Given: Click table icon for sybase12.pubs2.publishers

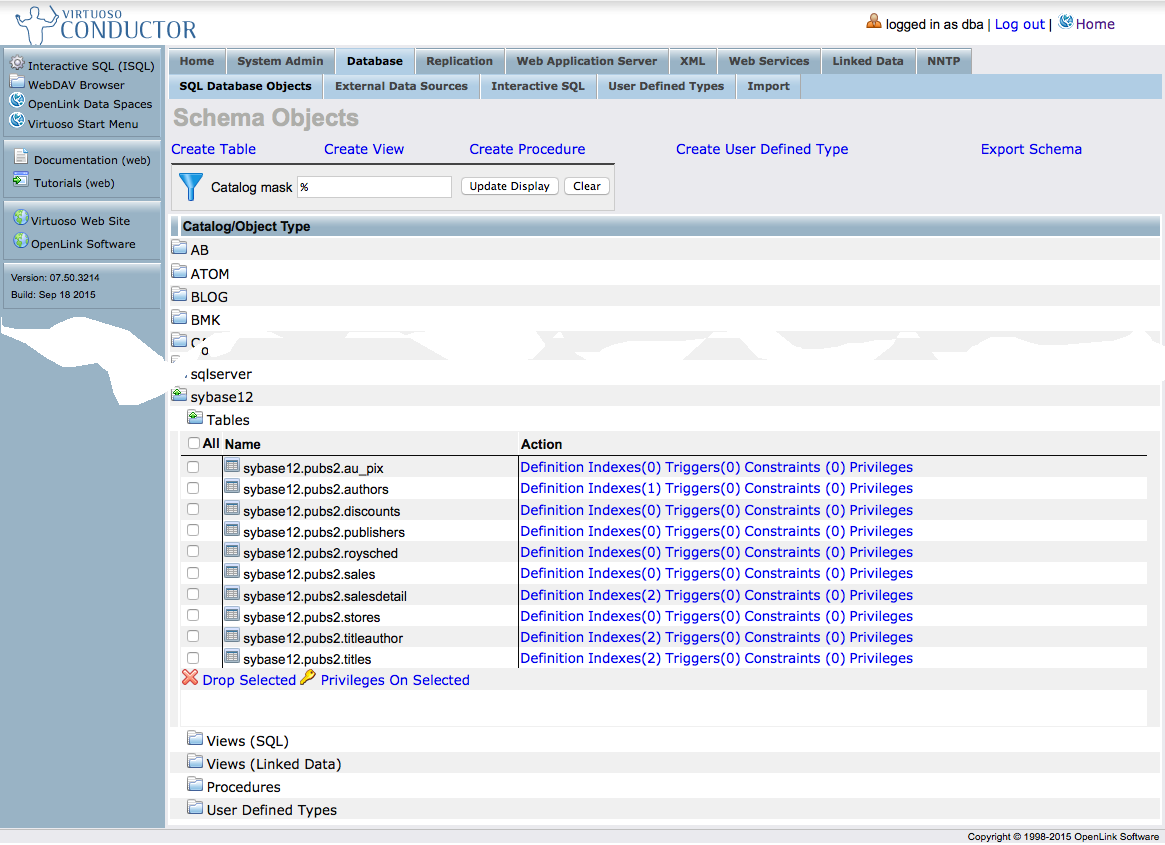Looking at the screenshot, I should (x=232, y=530).
